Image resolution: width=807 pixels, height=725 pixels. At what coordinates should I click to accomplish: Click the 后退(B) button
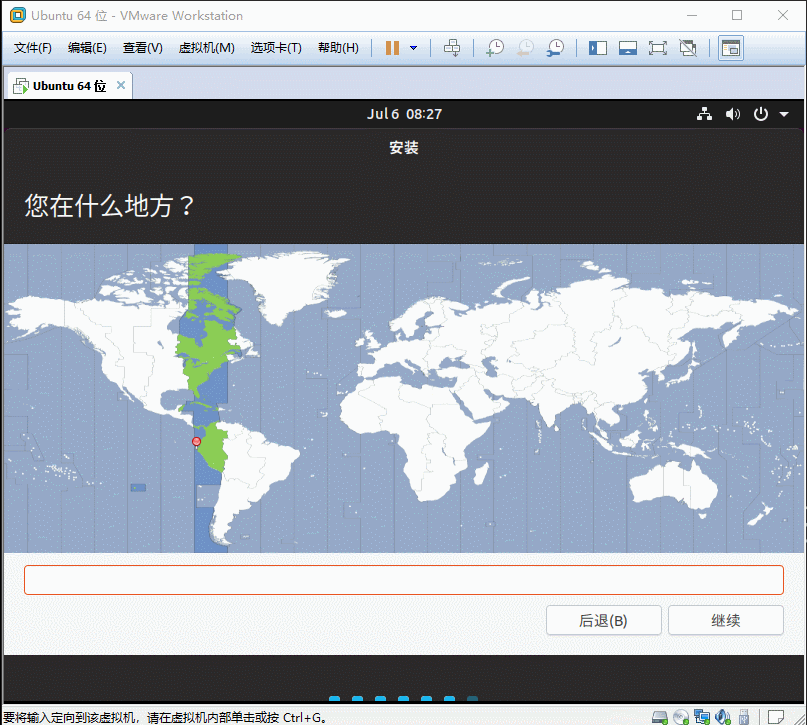coord(603,620)
